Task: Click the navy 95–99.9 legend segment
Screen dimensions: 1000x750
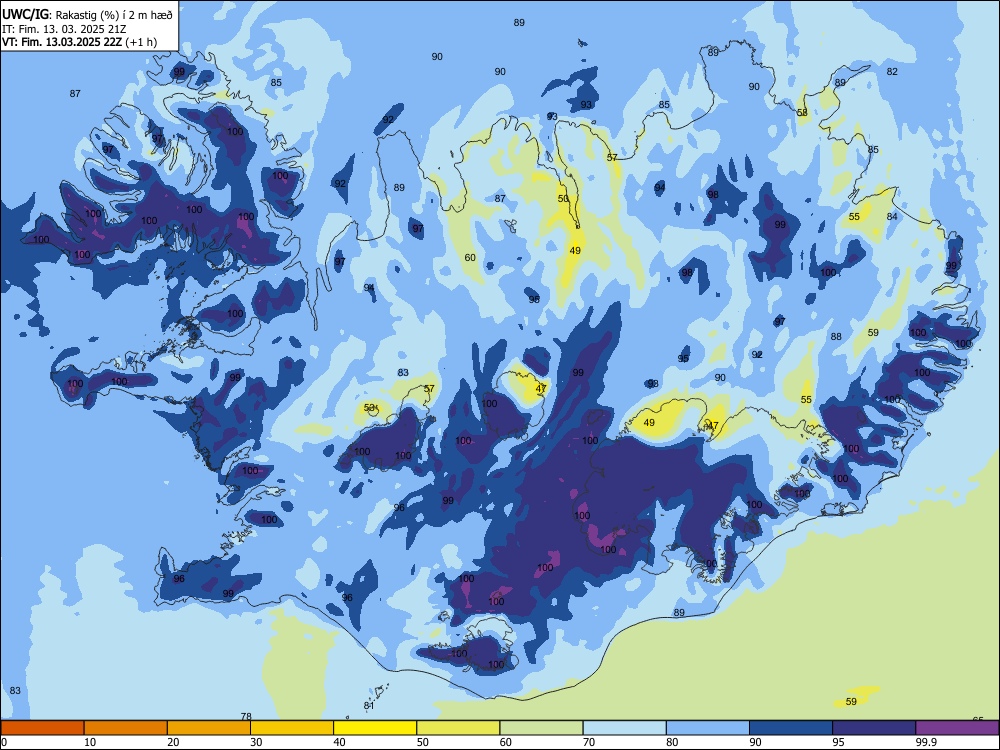Action: pos(874,728)
